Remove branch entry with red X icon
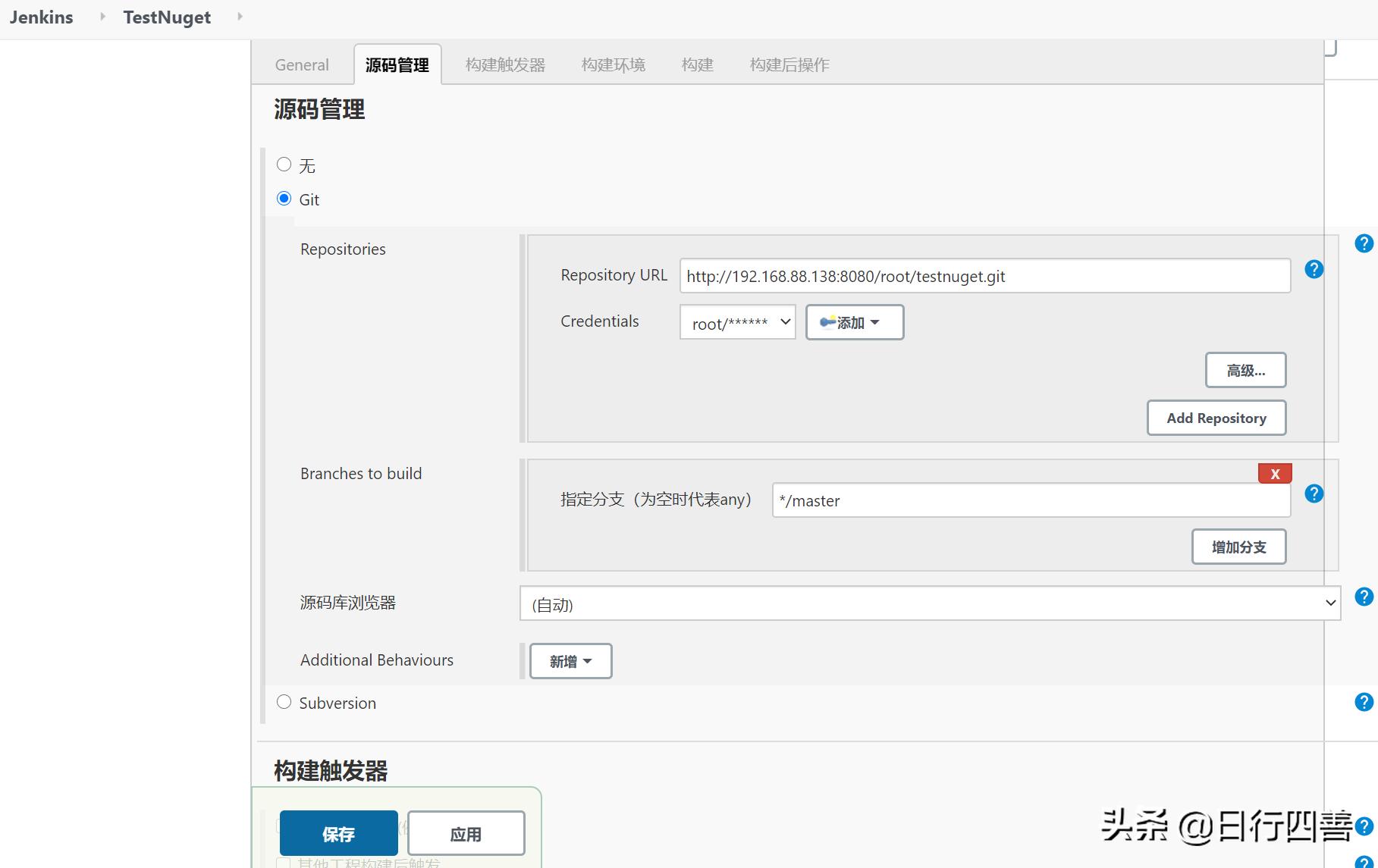1378x868 pixels. click(1275, 473)
